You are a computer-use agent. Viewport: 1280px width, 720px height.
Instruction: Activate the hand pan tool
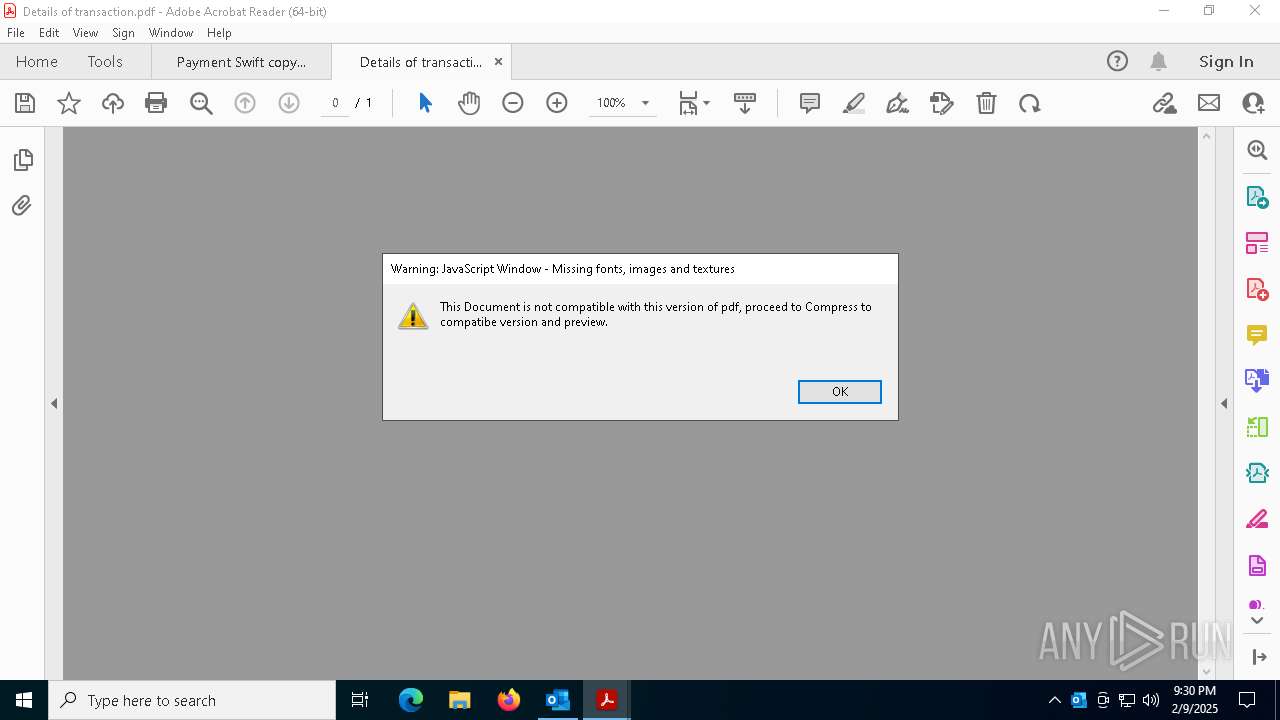(469, 103)
